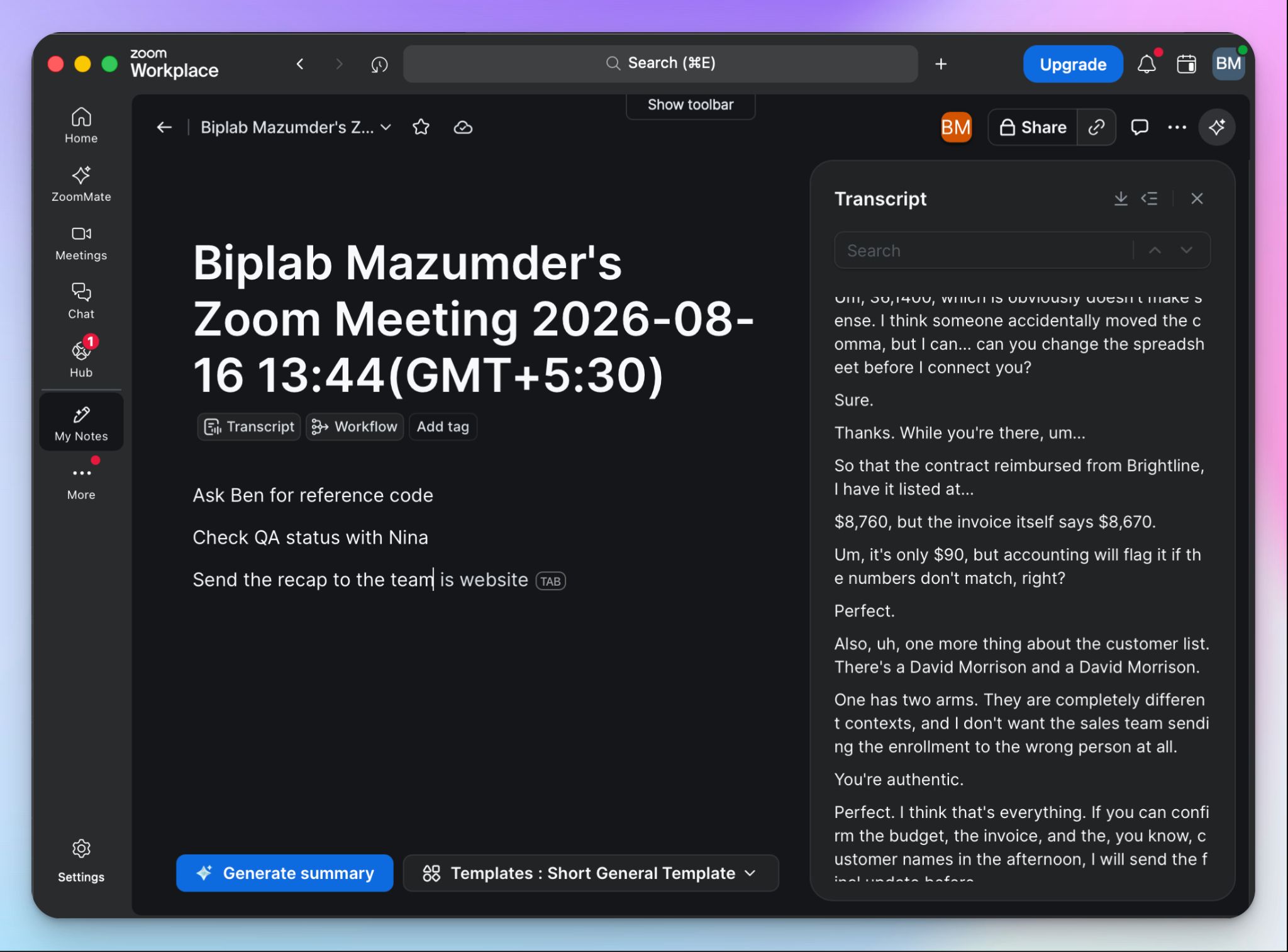Click the Generate summary button

click(x=285, y=873)
